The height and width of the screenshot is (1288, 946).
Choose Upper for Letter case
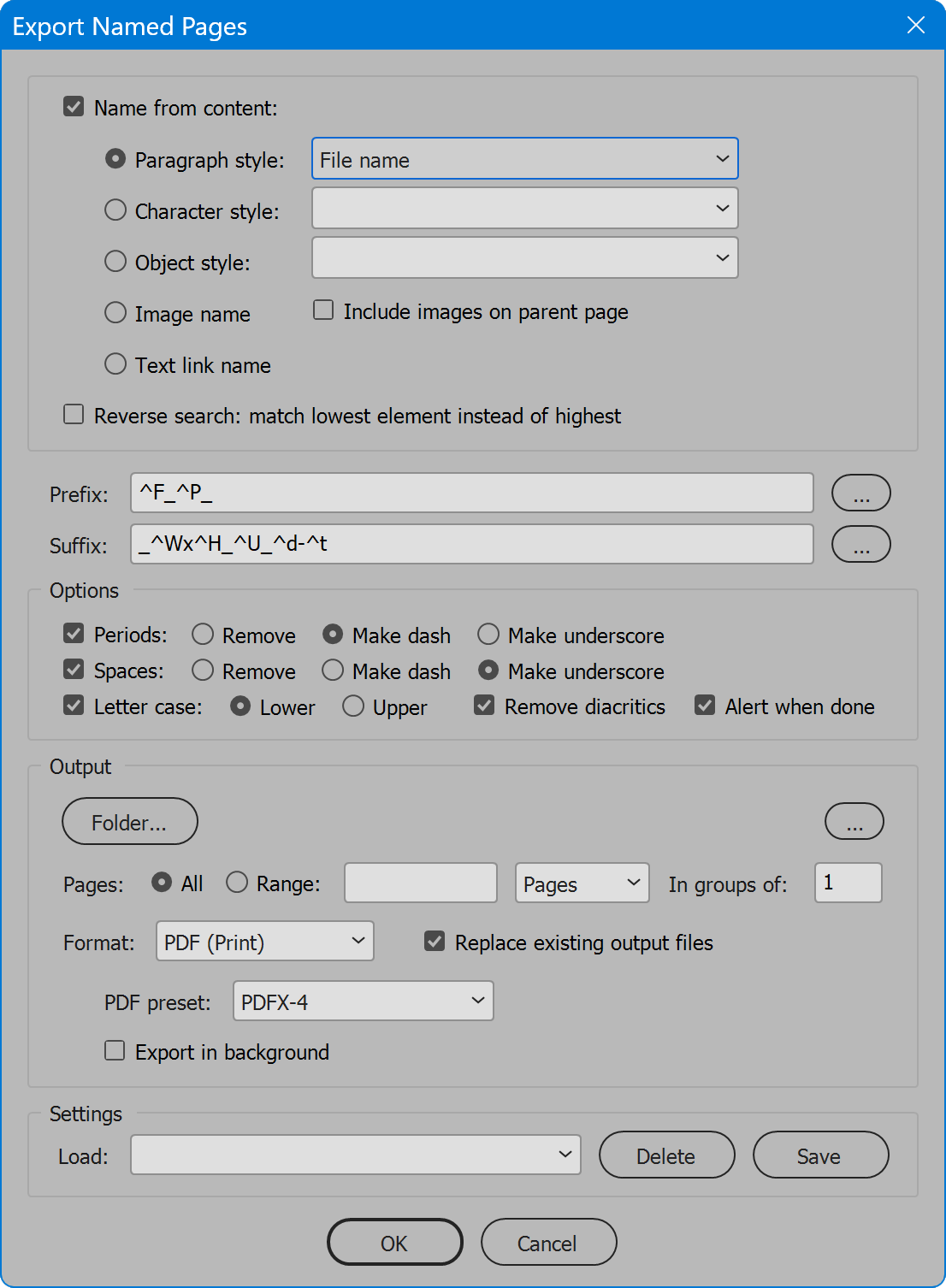[x=352, y=706]
